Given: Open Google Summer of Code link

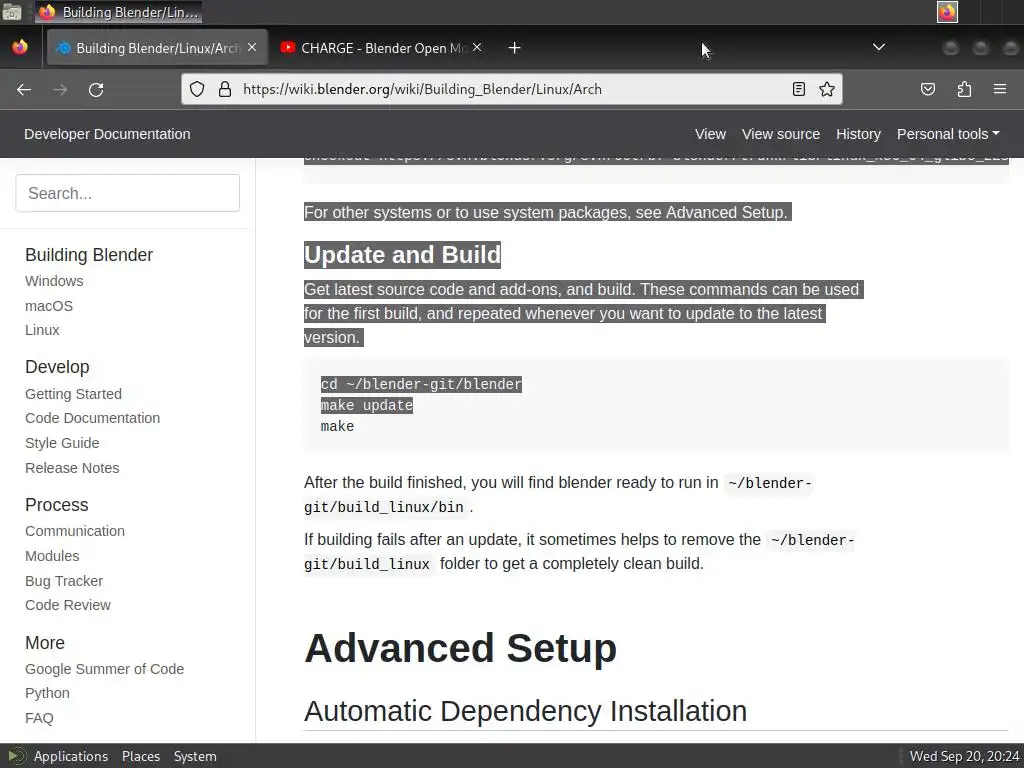Looking at the screenshot, I should [x=104, y=669].
